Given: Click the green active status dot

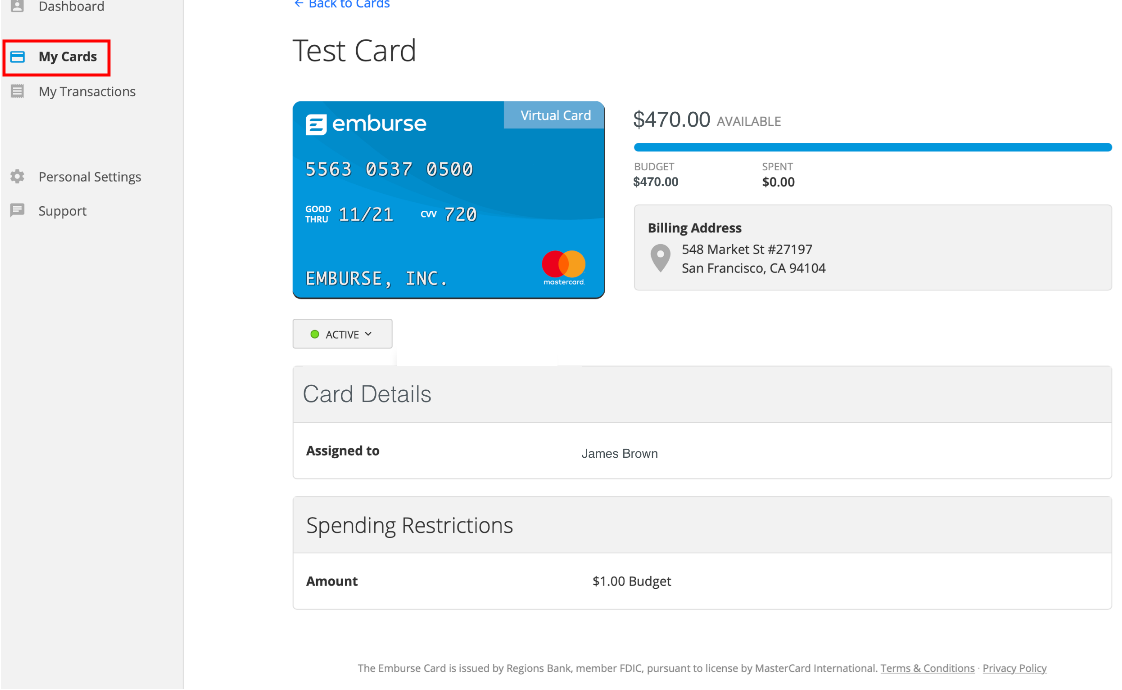Looking at the screenshot, I should pos(315,334).
